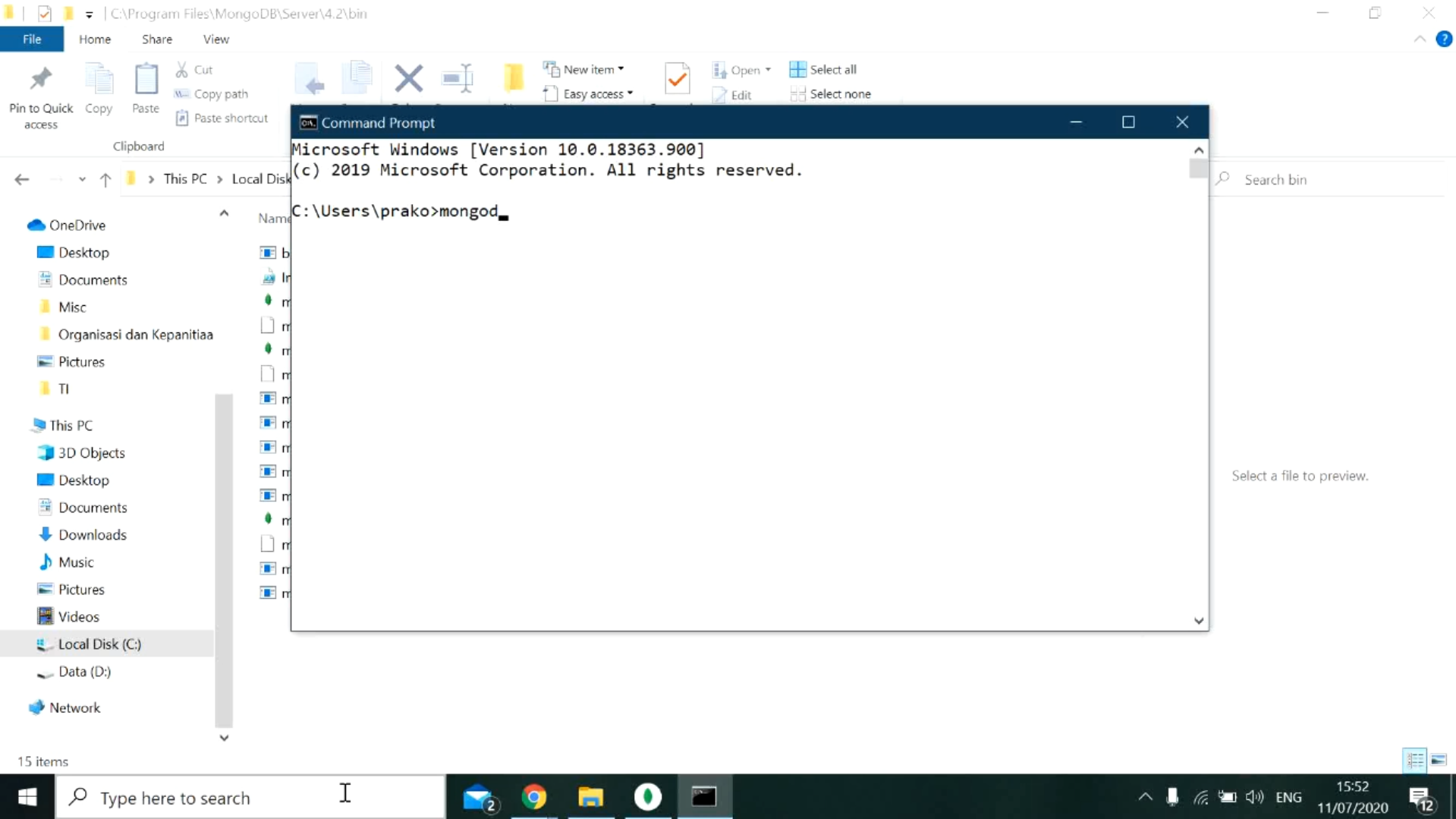
Task: Open MongoDB Compass from the taskbar
Action: pyautogui.click(x=646, y=797)
